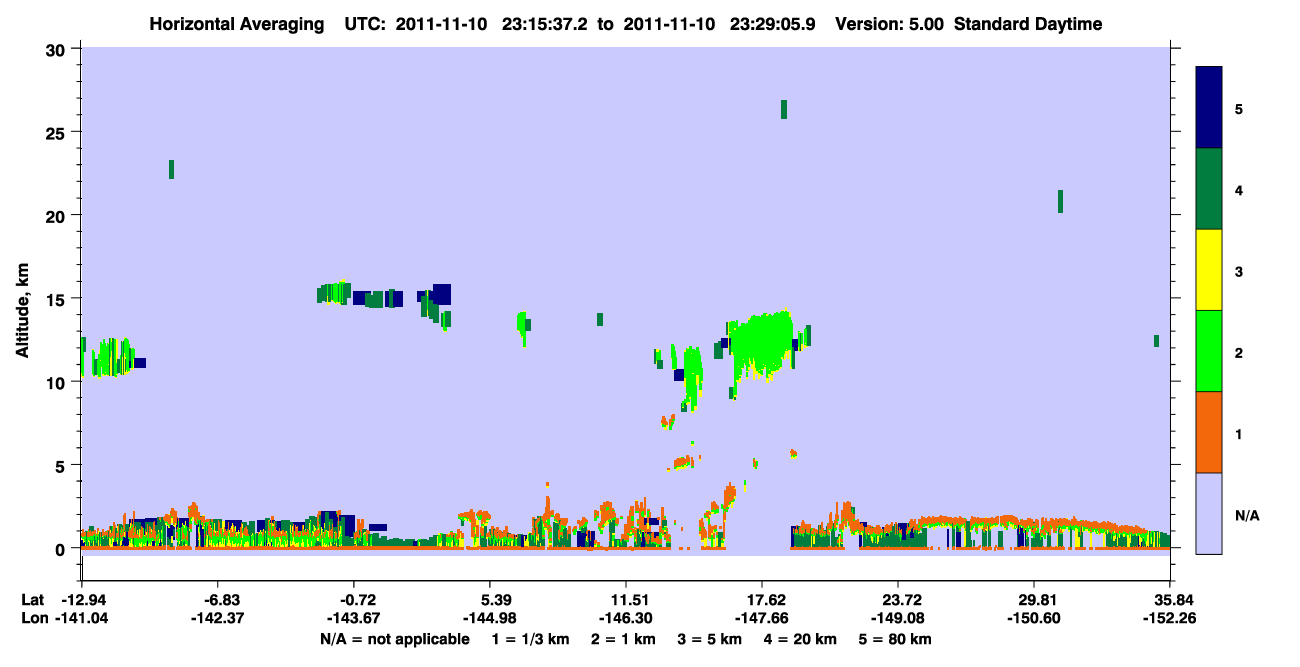Click the 'Standard Daytime' text
This screenshot has height=667, width=1300.
click(1028, 24)
